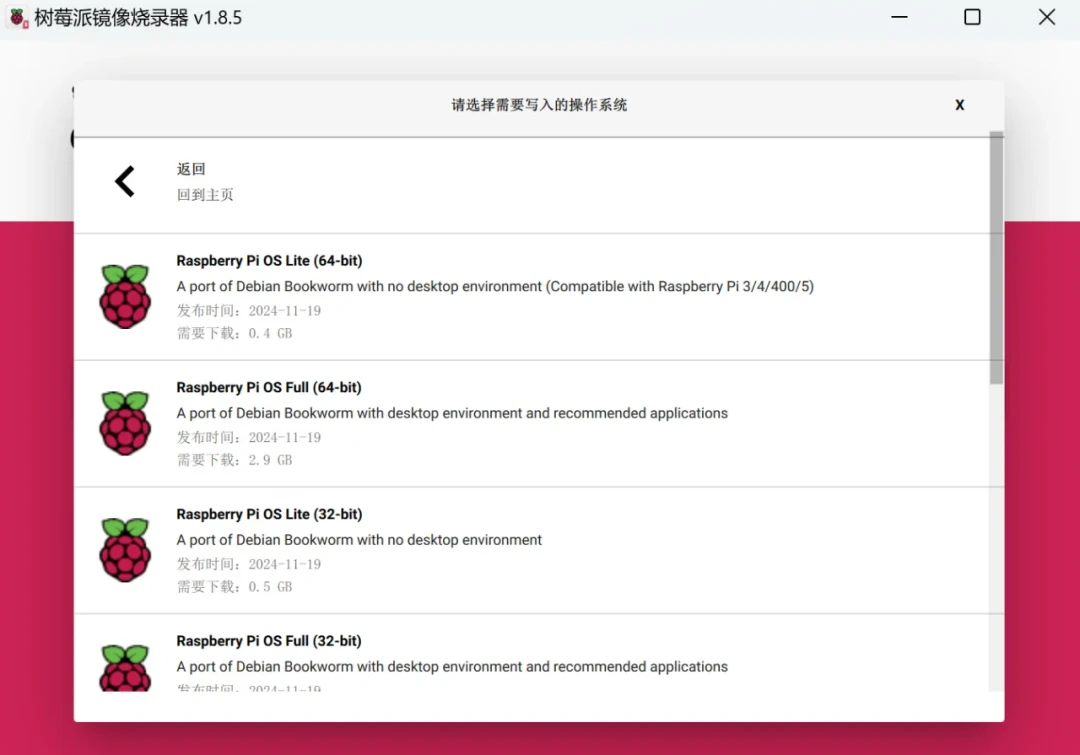Screen dimensions: 1080x755
Task: Click release date under OS Full (64-bit)
Action: click(x=249, y=437)
